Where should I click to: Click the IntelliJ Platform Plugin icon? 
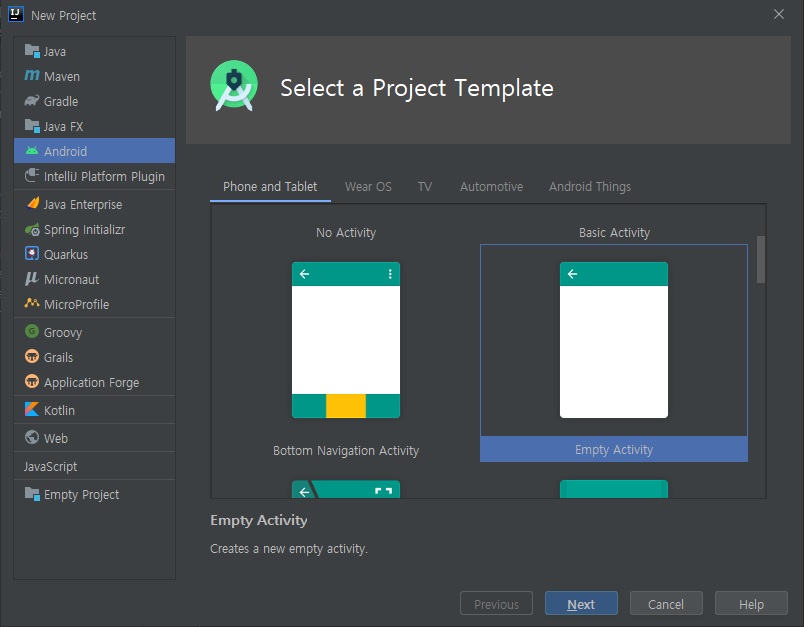coord(32,176)
